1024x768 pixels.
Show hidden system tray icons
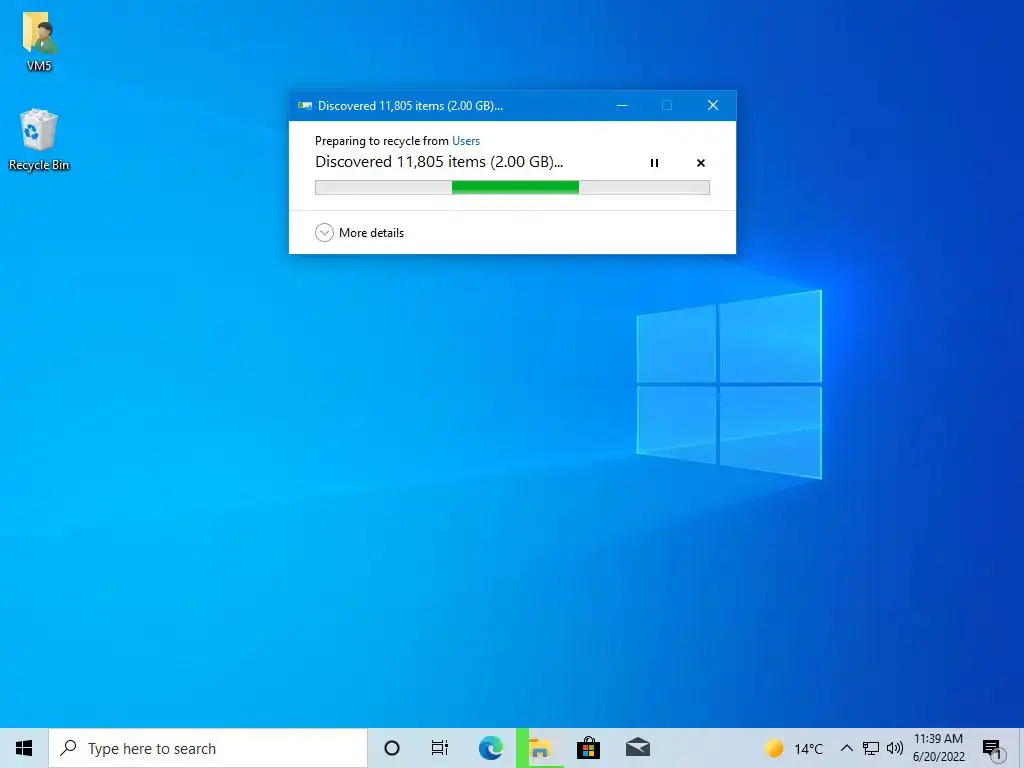point(846,748)
